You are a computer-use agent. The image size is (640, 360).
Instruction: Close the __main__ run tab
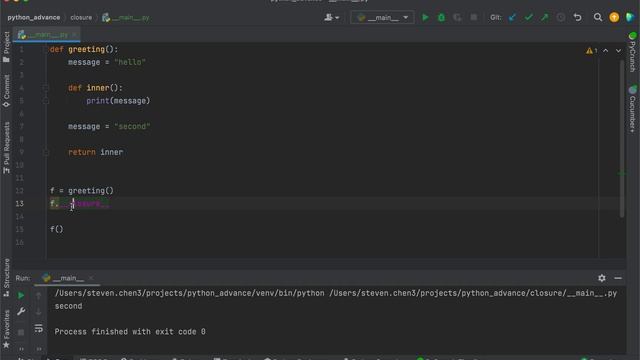tap(91, 278)
